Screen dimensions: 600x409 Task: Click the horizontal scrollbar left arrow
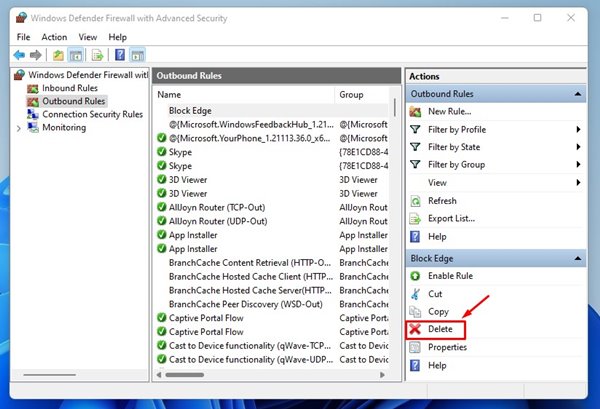pyautogui.click(x=159, y=375)
